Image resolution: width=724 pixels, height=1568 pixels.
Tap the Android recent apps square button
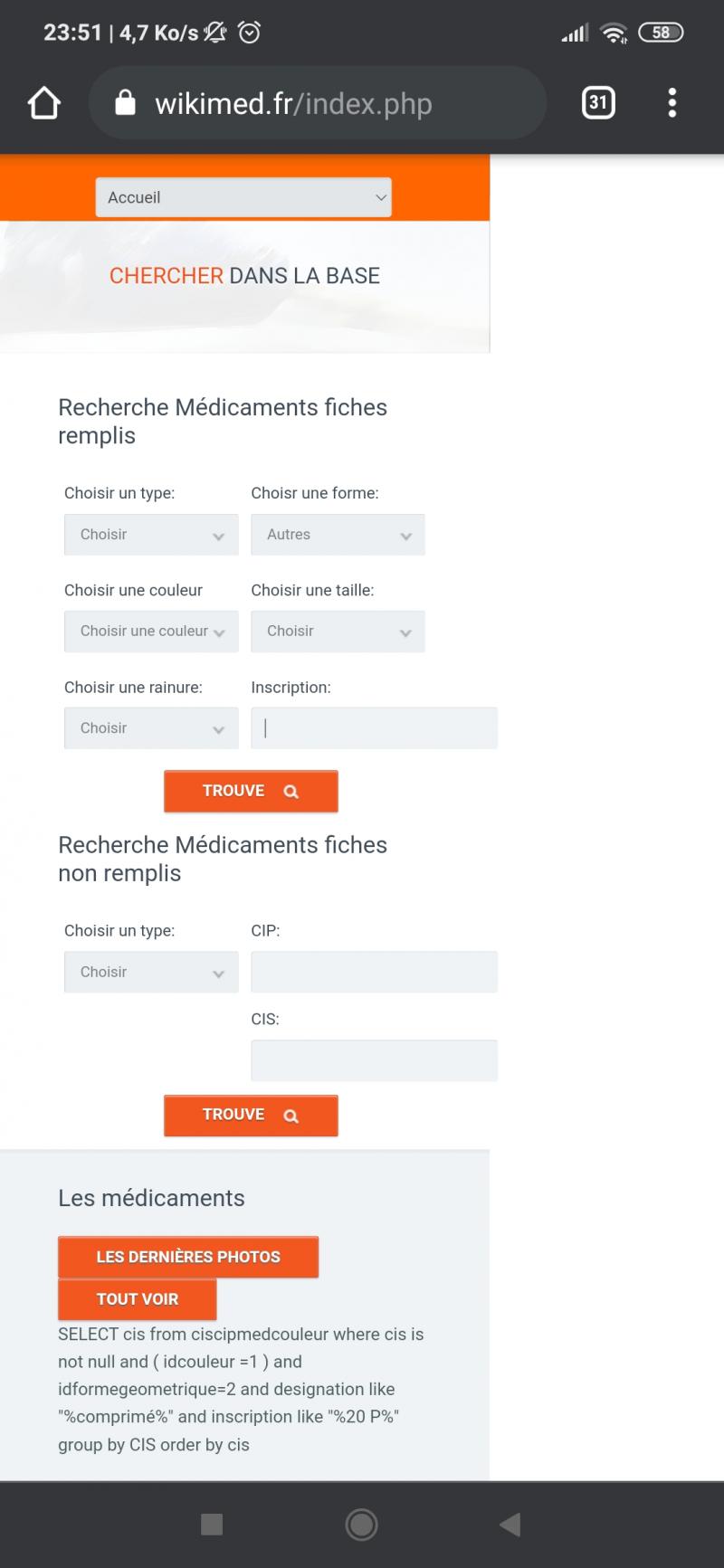[x=212, y=1525]
